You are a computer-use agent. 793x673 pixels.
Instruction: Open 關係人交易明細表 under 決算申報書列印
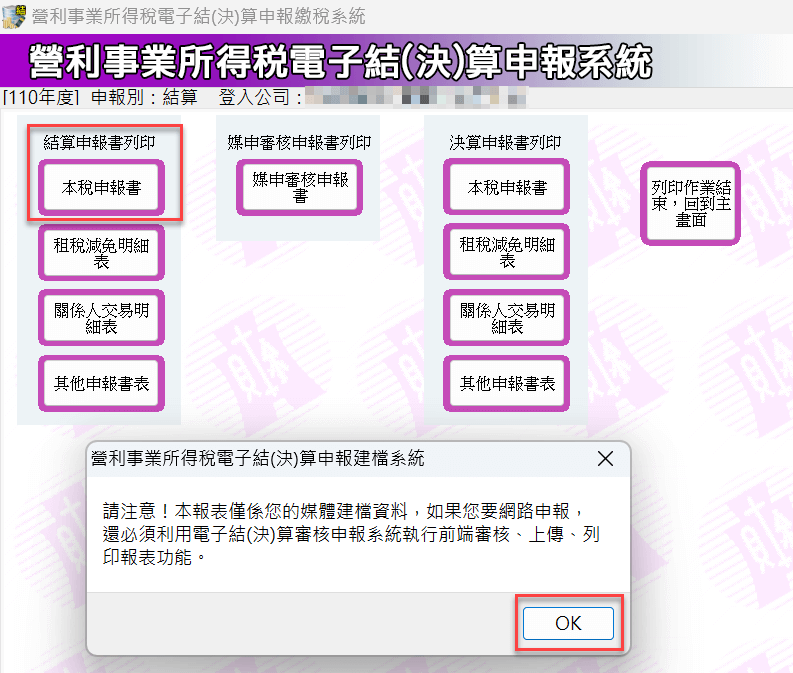tap(506, 318)
